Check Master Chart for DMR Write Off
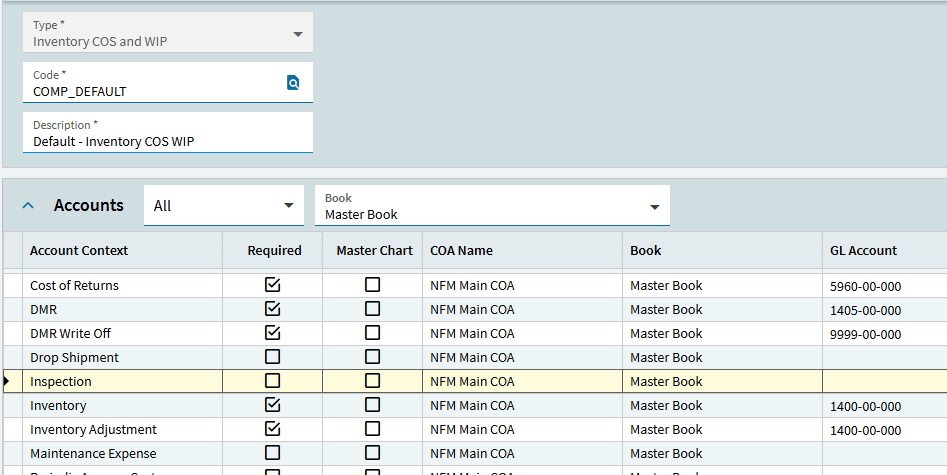 [372, 333]
